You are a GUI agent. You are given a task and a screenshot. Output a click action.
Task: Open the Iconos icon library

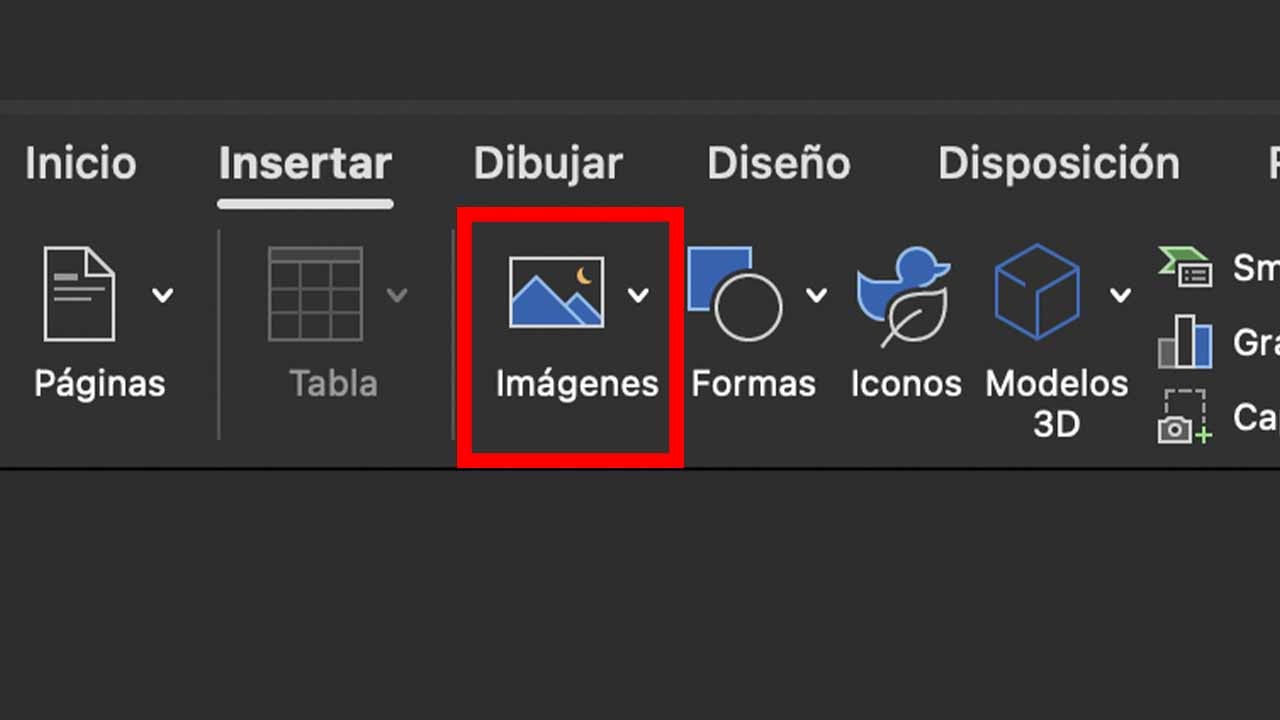(x=903, y=292)
